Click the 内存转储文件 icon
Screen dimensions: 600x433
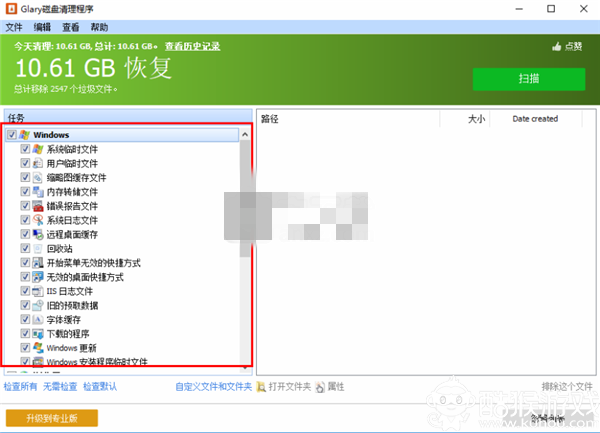(38, 192)
